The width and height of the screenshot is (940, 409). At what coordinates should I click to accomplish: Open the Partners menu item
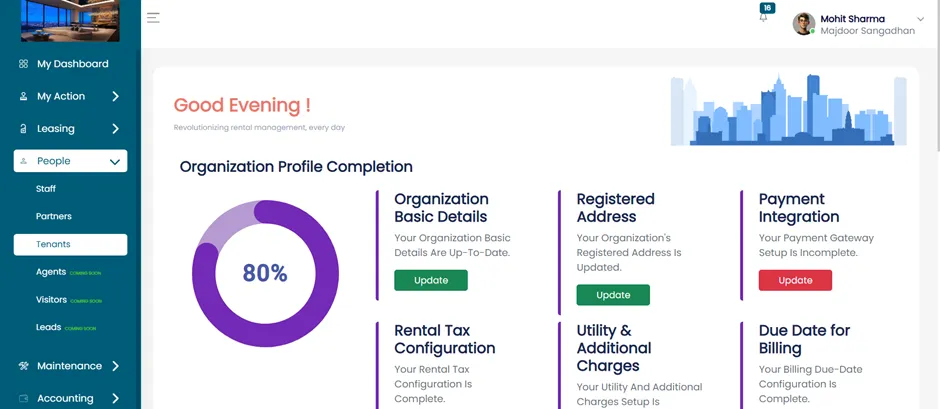pyautogui.click(x=53, y=216)
